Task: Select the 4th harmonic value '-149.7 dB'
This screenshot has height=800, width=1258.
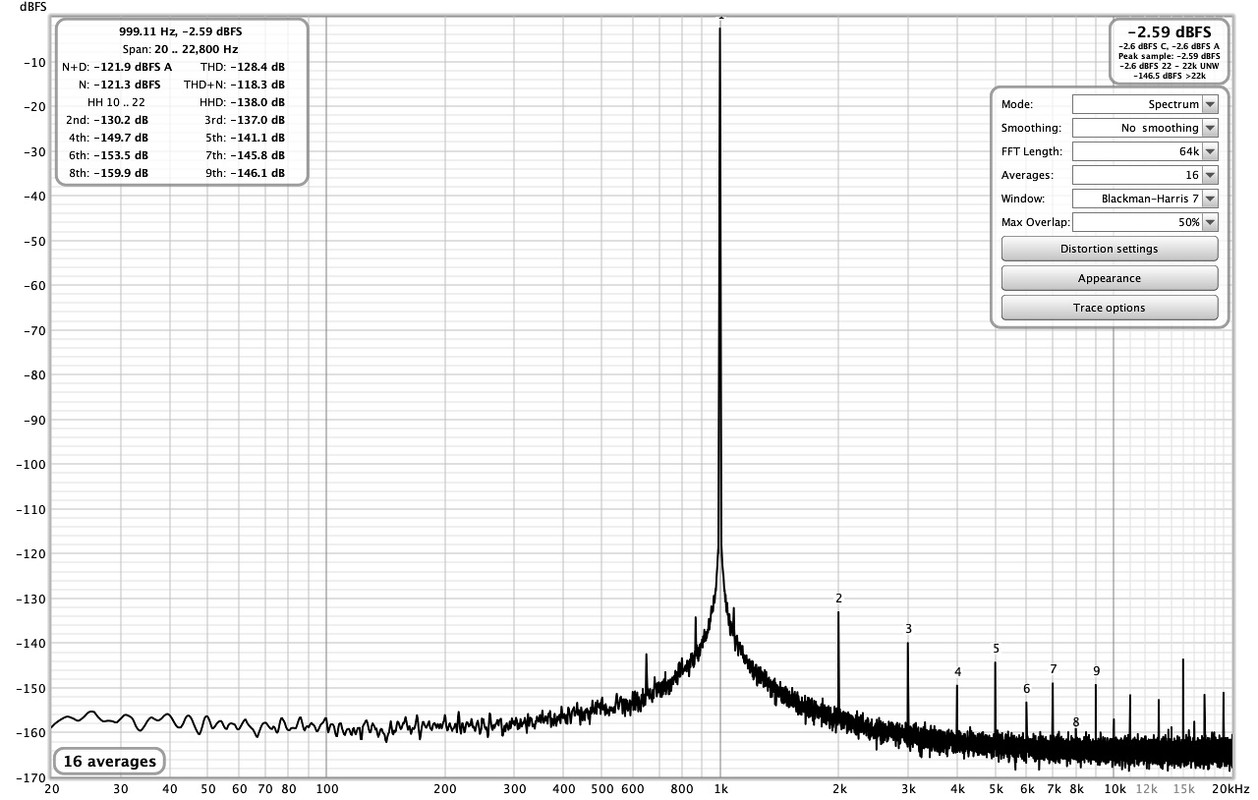Action: [x=121, y=138]
